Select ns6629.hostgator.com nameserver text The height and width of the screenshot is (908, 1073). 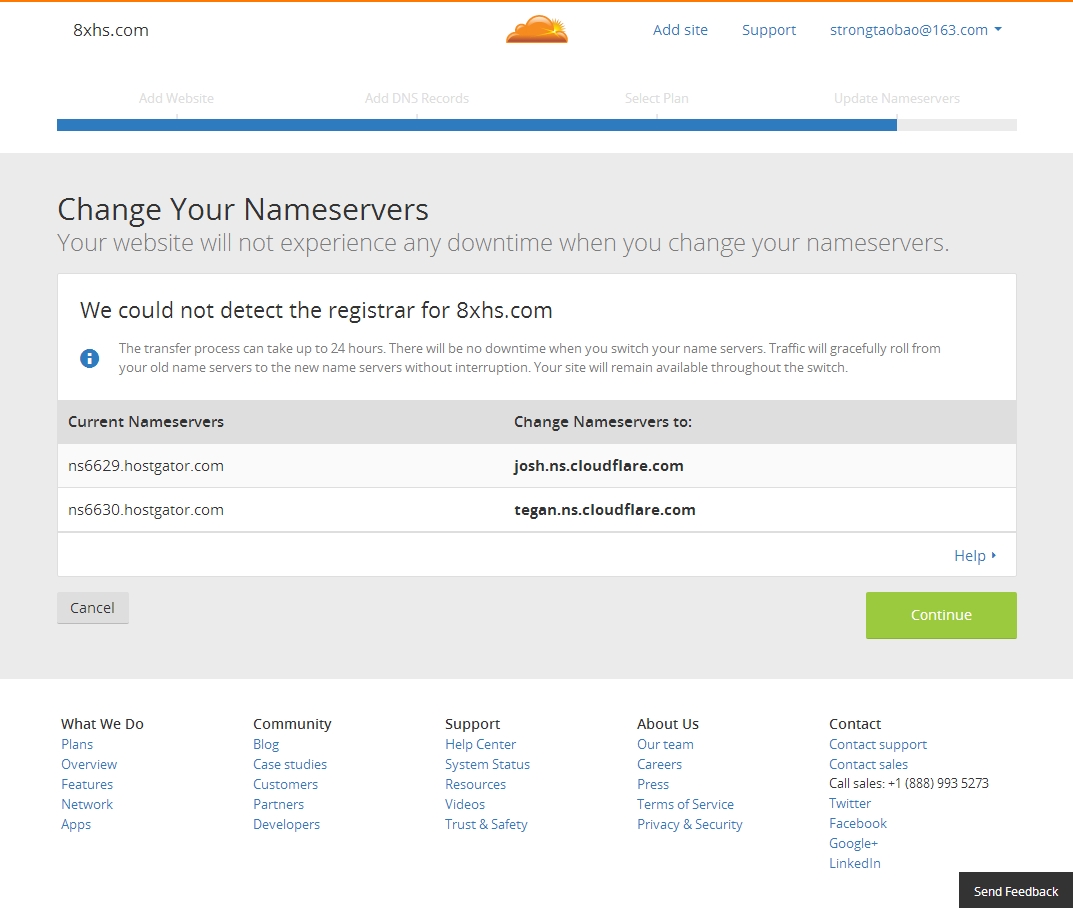146,466
